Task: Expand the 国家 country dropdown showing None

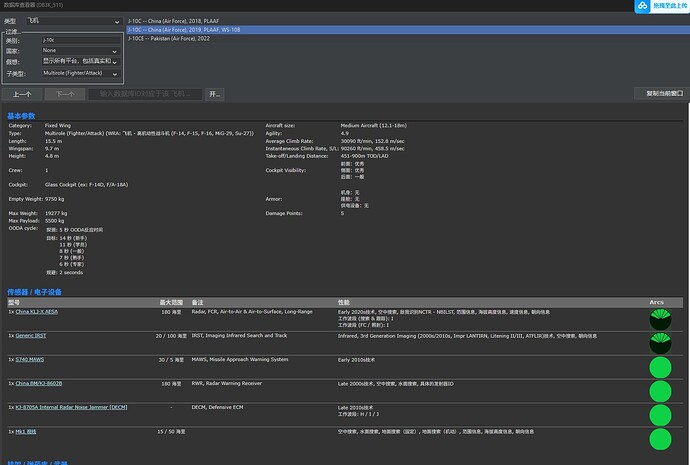Action: 81,50
